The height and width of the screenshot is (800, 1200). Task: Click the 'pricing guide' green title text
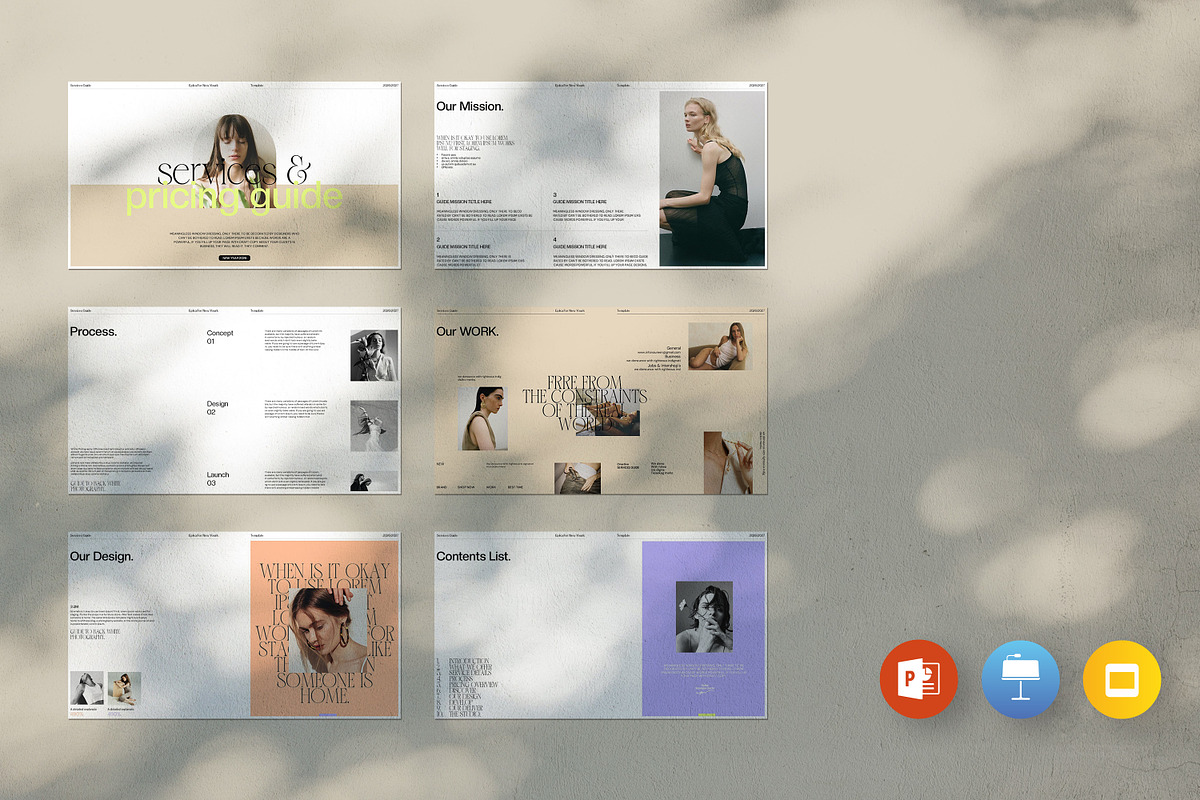(x=234, y=198)
